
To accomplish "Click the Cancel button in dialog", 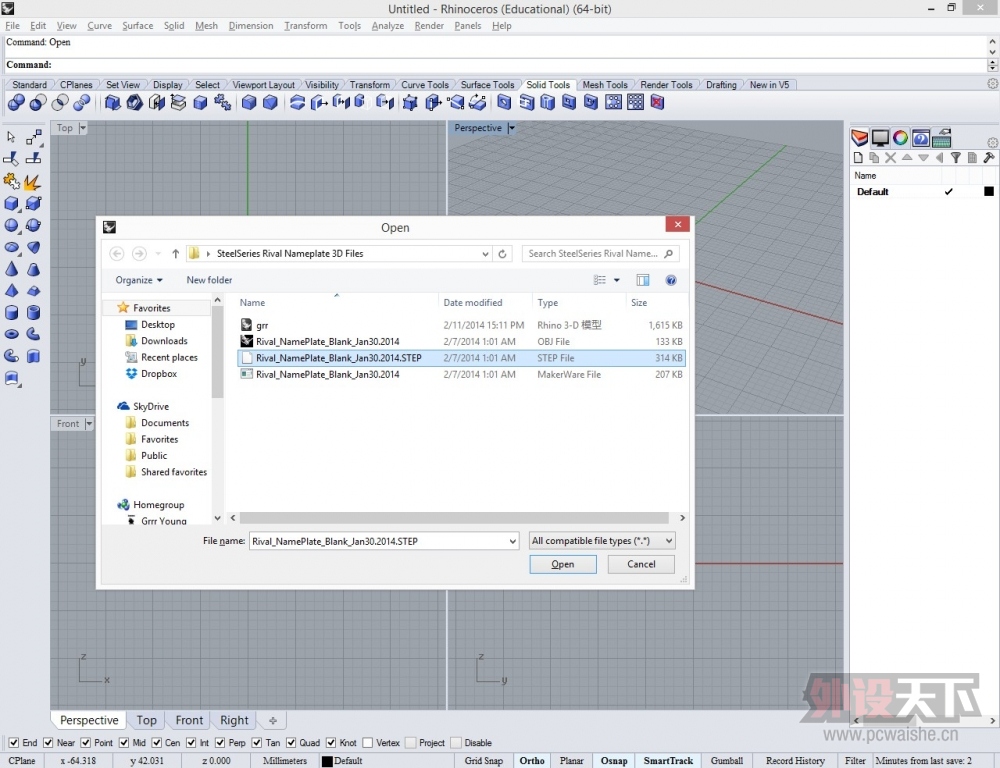I will pos(641,564).
